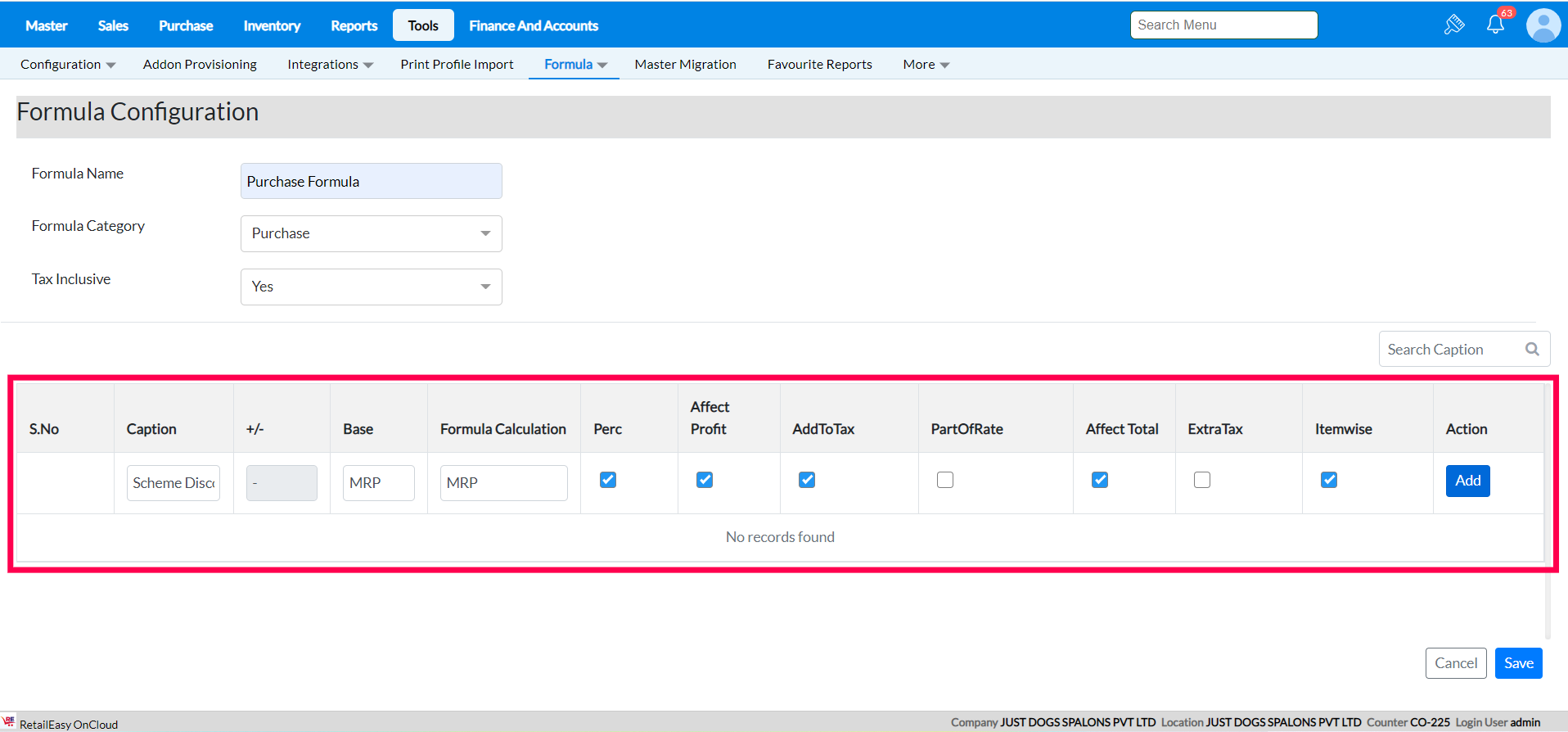This screenshot has width=1568, height=732.
Task: Open the Reports menu
Action: click(354, 25)
